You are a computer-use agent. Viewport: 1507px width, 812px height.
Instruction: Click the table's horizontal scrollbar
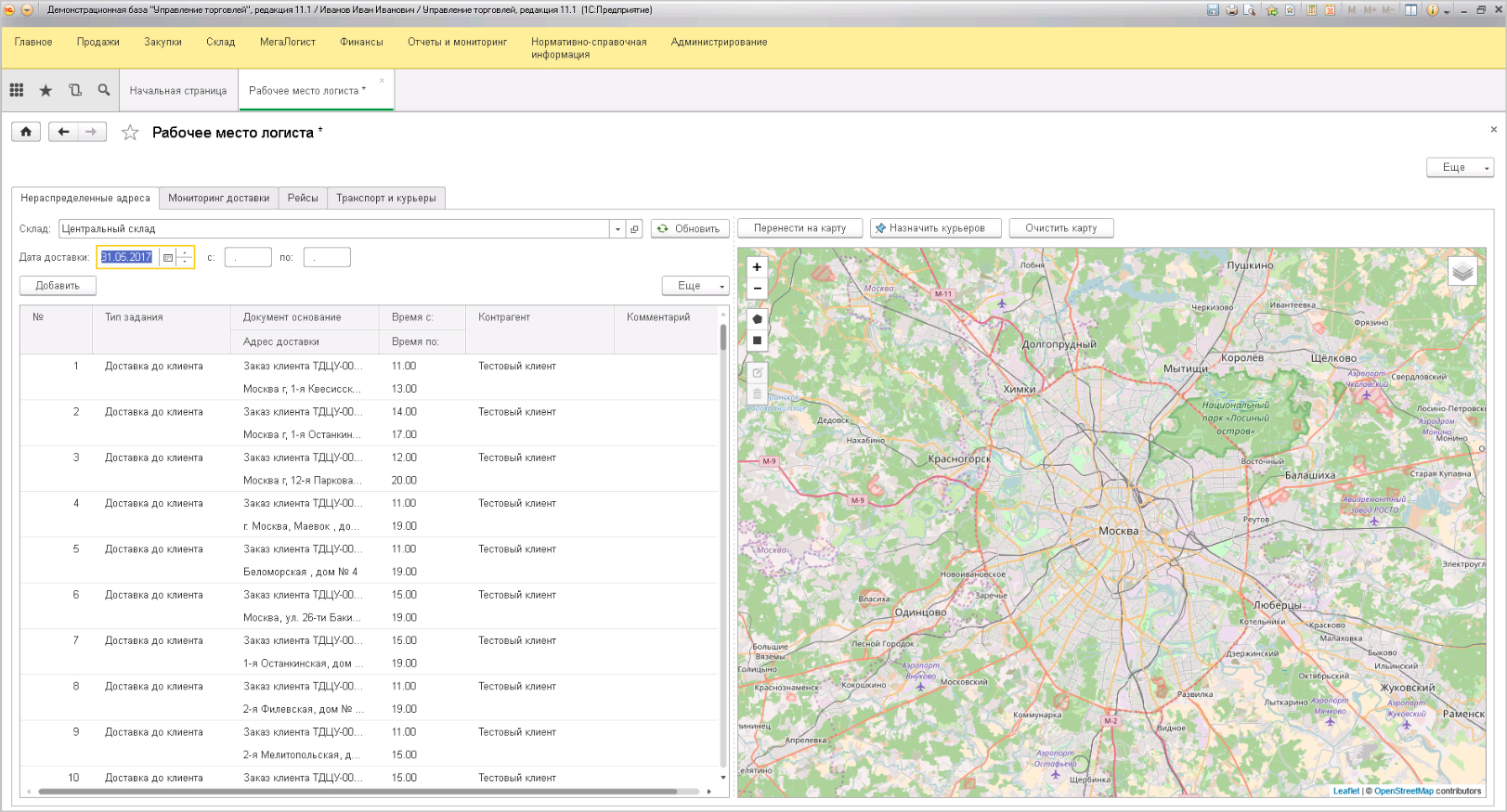(357, 792)
